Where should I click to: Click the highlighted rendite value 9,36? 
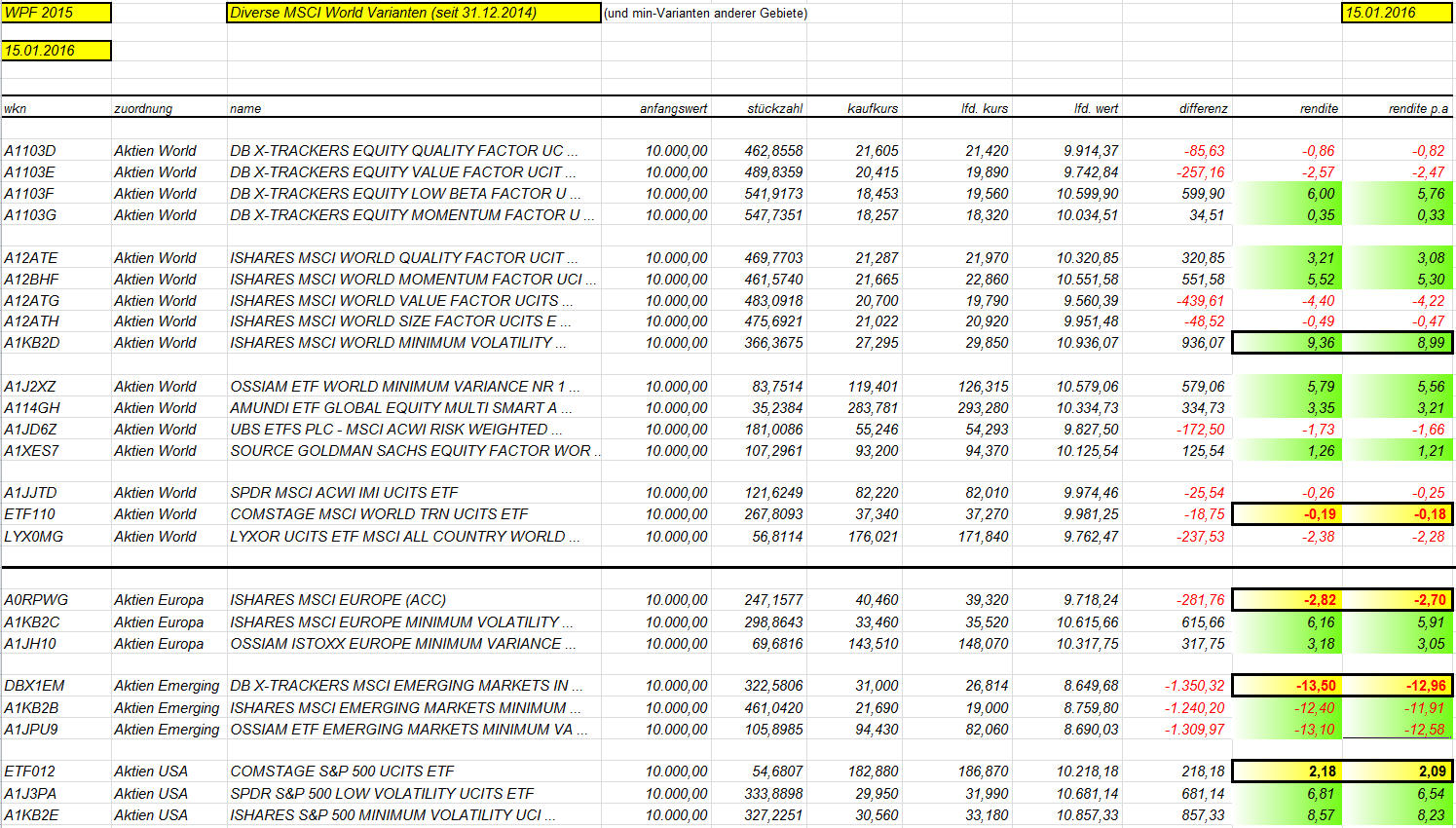1288,343
